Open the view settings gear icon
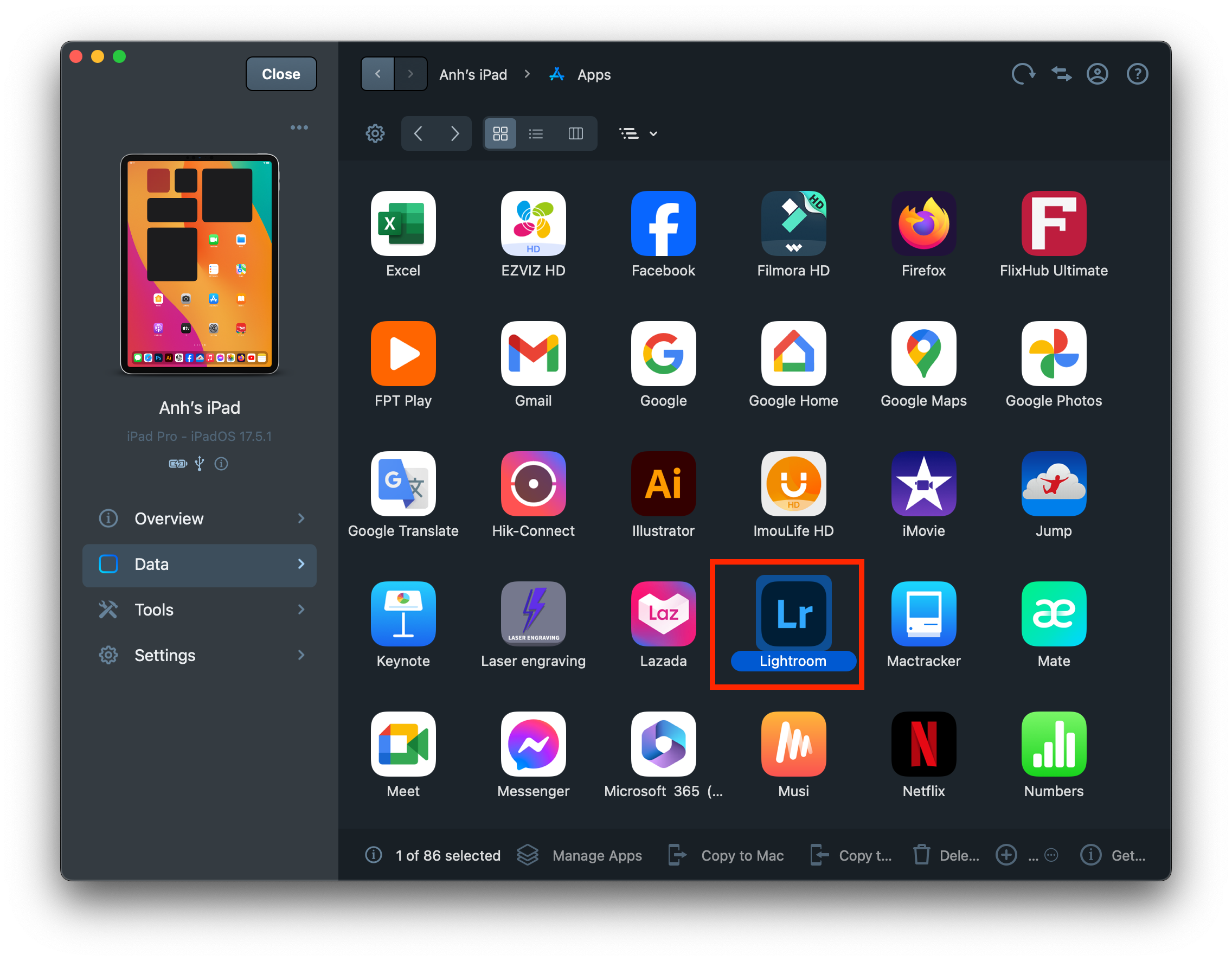The width and height of the screenshot is (1232, 961). (x=375, y=133)
